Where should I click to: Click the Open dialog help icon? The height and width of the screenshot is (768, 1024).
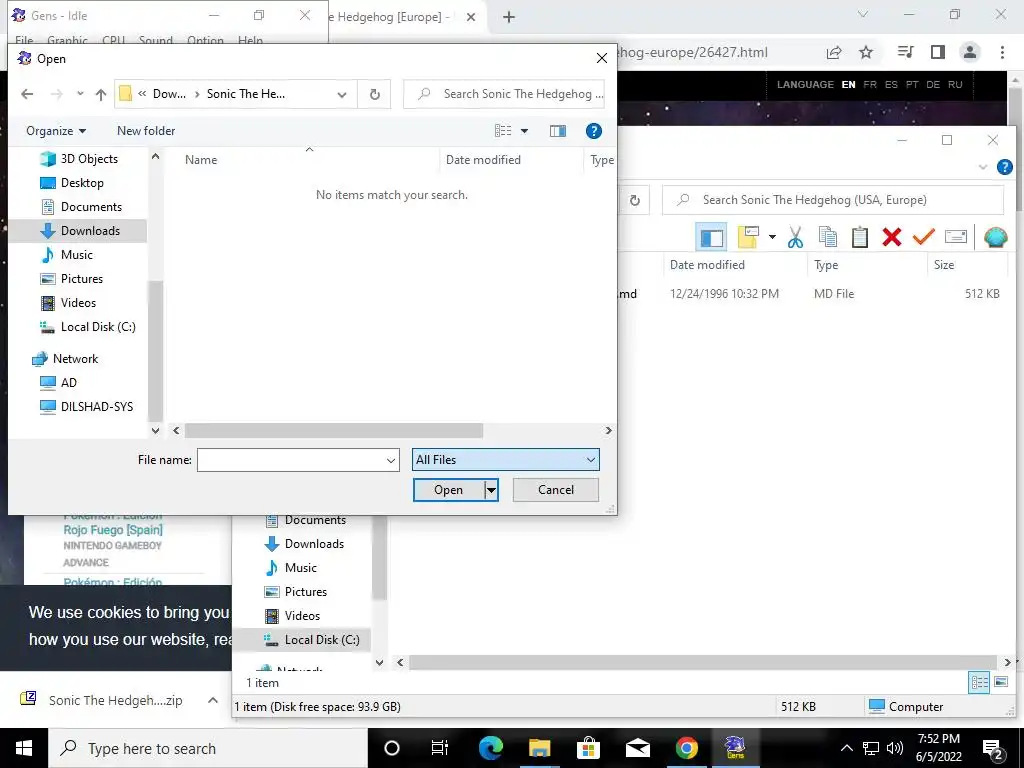594,131
